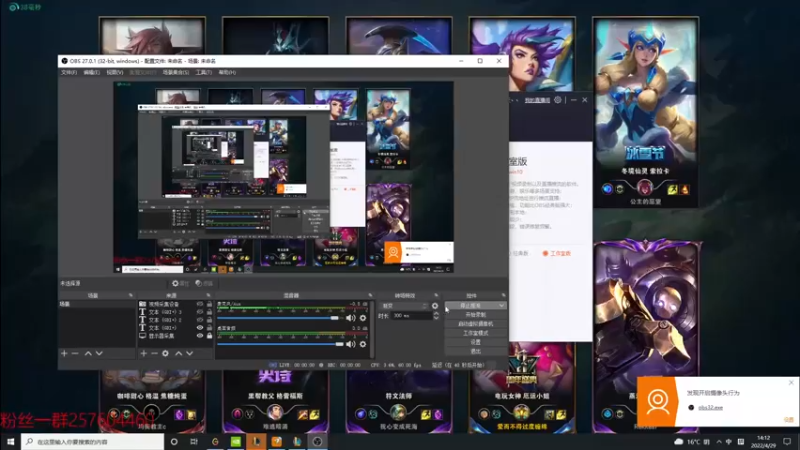Open the 工具(T) menu
The height and width of the screenshot is (450, 800).
tap(204, 72)
